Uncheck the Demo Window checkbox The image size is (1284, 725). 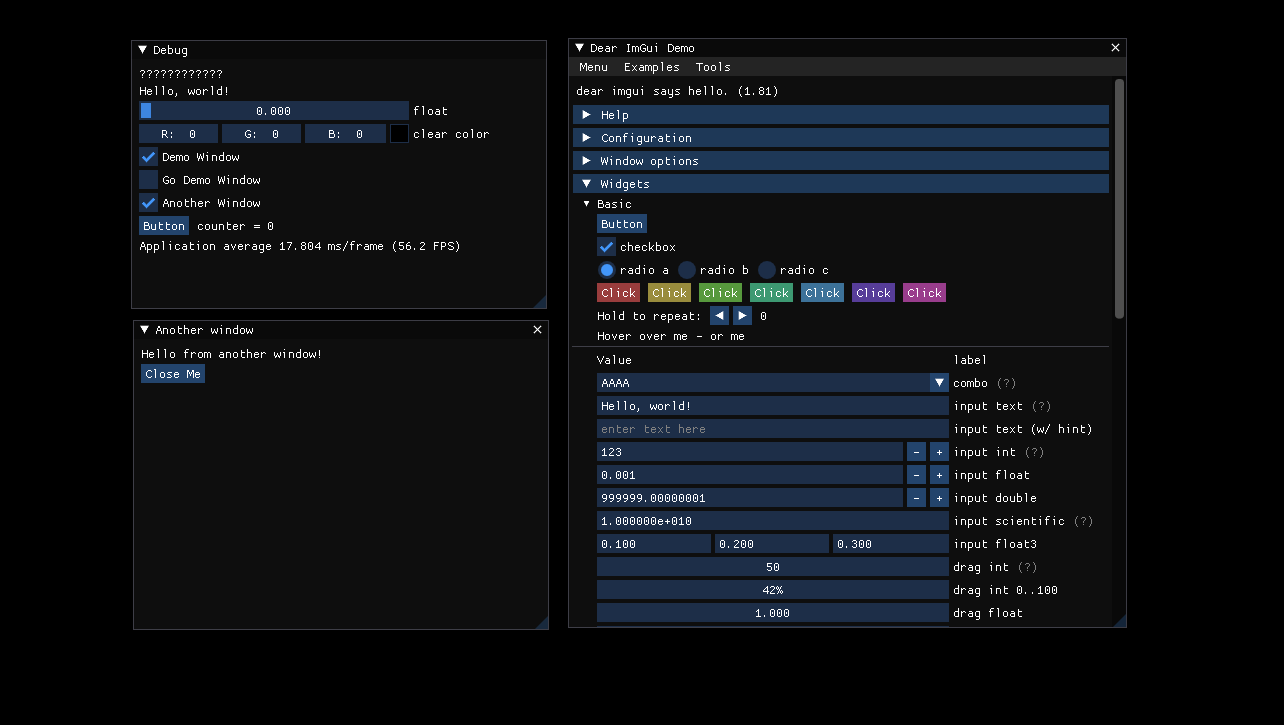tap(148, 157)
